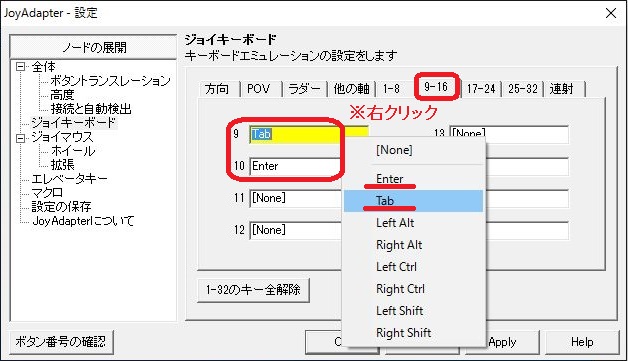Select ボタントランスレーション in the tree
628x361 pixels.
[x=110, y=81]
